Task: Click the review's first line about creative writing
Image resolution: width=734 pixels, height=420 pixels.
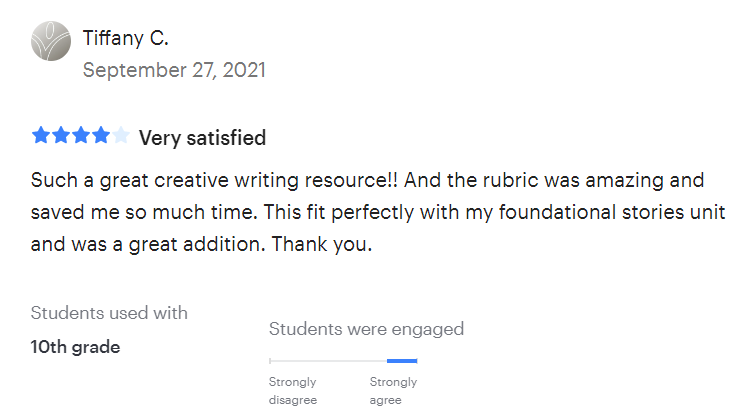Action: 367,181
